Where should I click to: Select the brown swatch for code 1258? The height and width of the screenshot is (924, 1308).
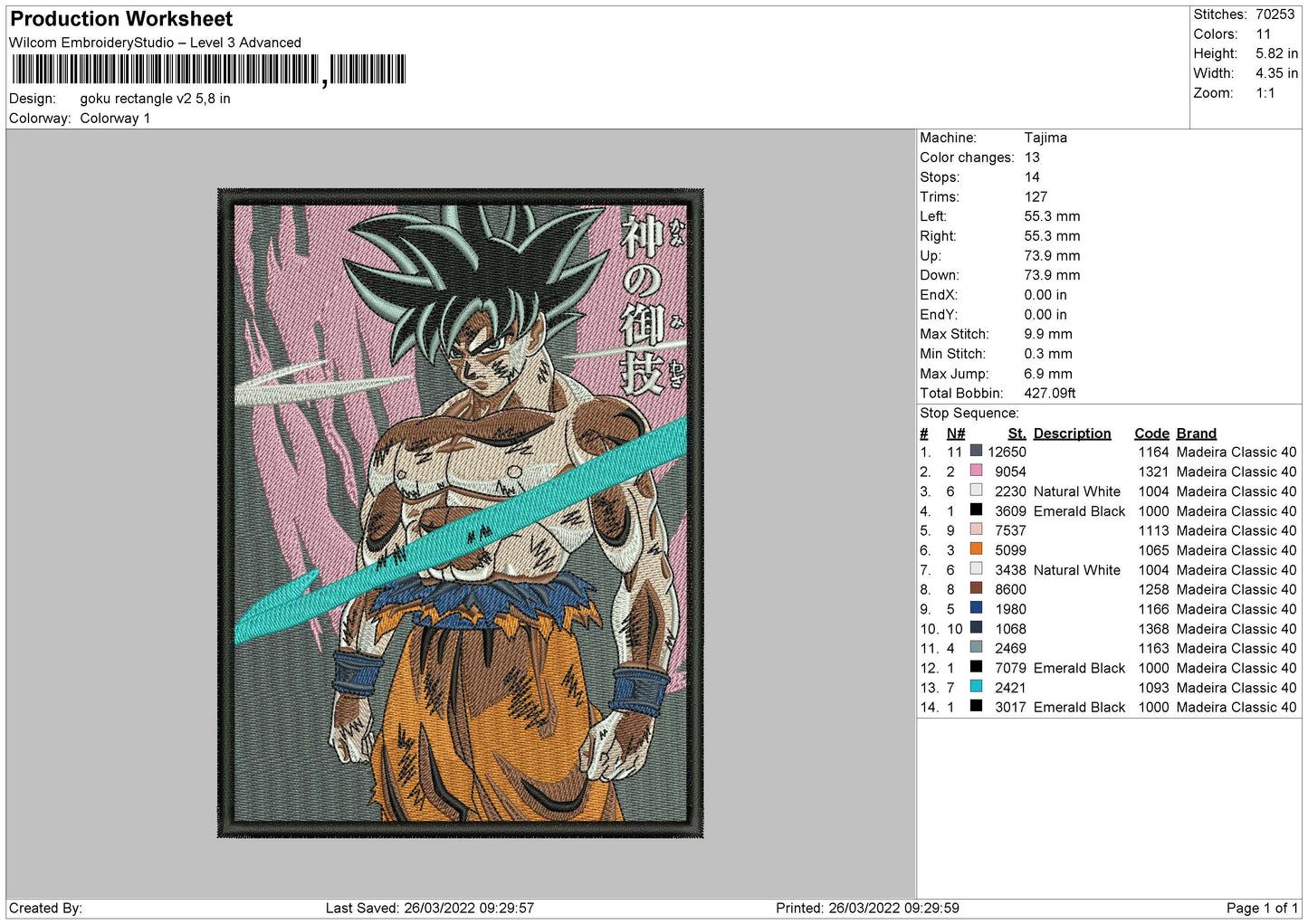pyautogui.click(x=976, y=588)
